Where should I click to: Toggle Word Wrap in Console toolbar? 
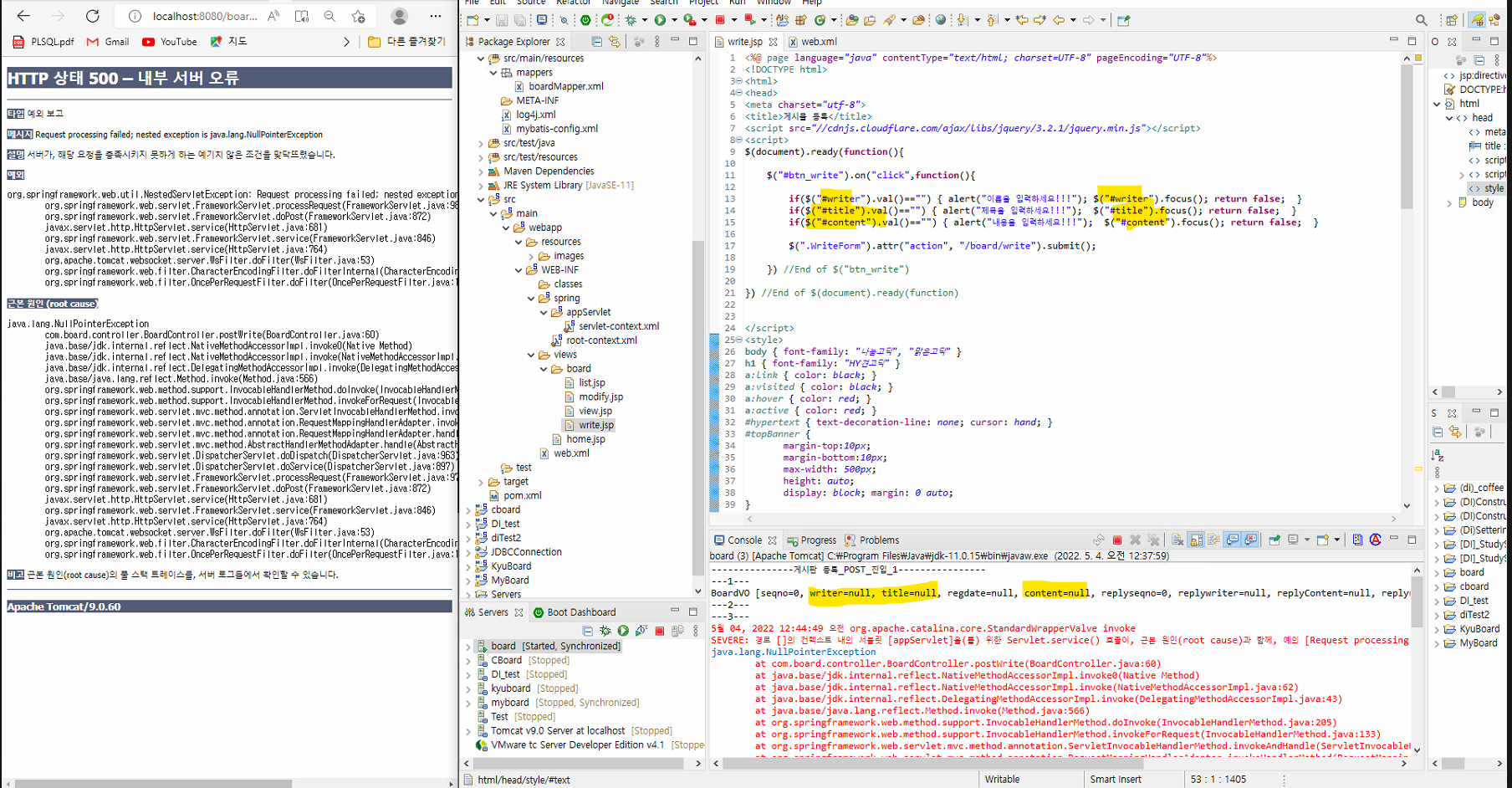(x=1214, y=540)
